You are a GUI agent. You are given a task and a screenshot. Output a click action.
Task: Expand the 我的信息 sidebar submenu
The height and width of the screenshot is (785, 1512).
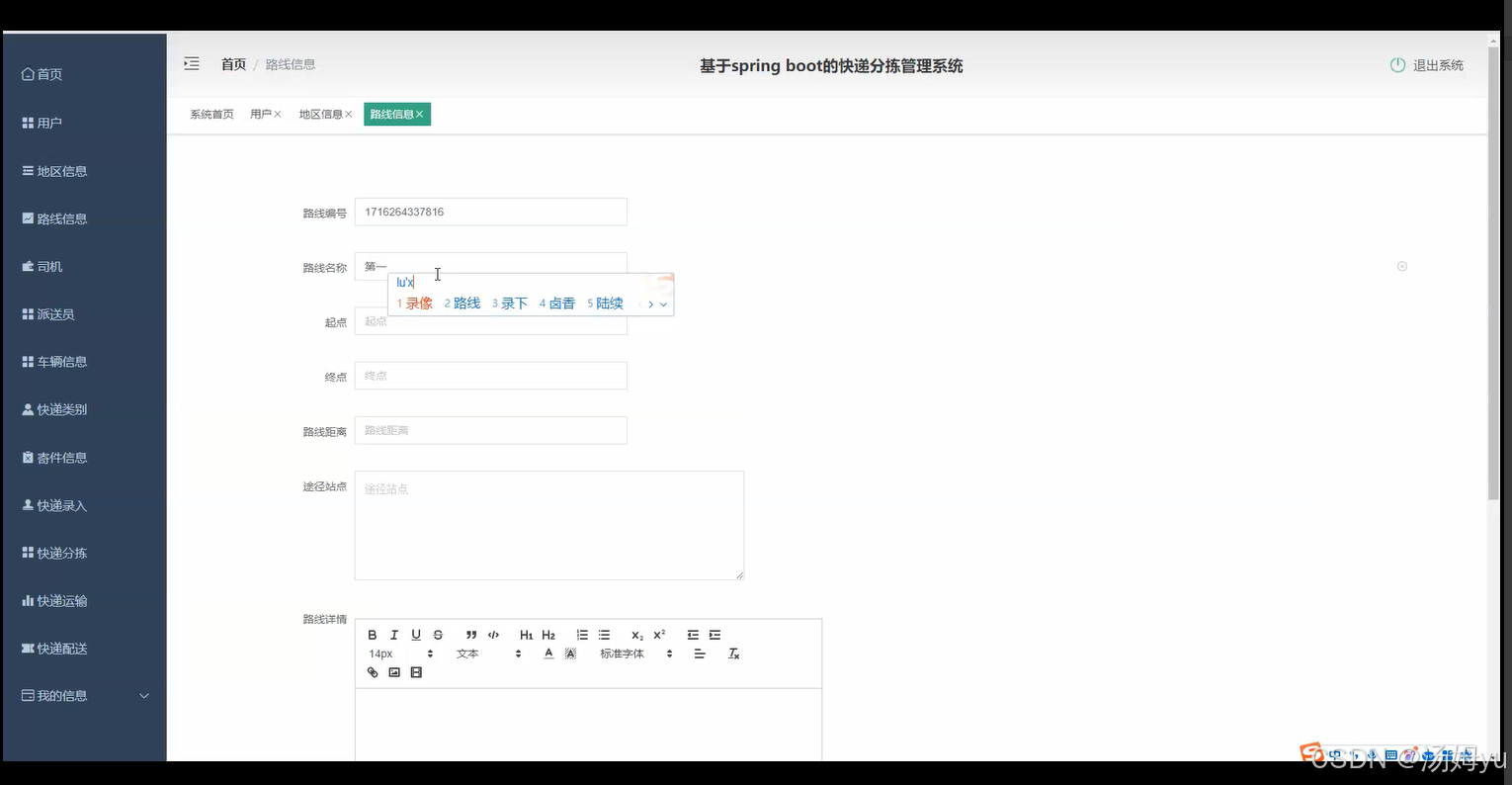click(x=84, y=696)
